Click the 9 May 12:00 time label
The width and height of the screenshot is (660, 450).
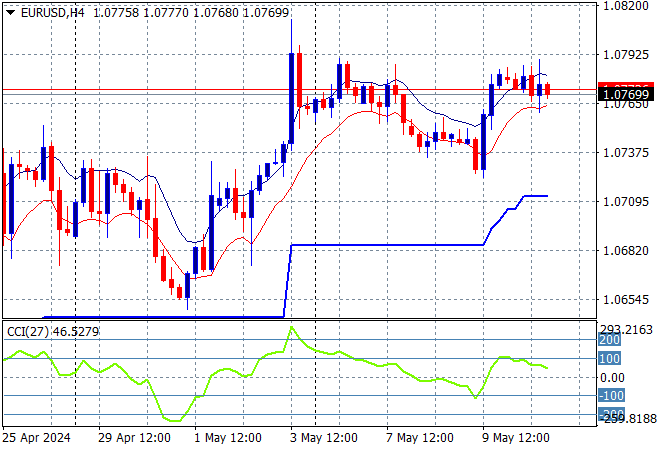point(516,438)
